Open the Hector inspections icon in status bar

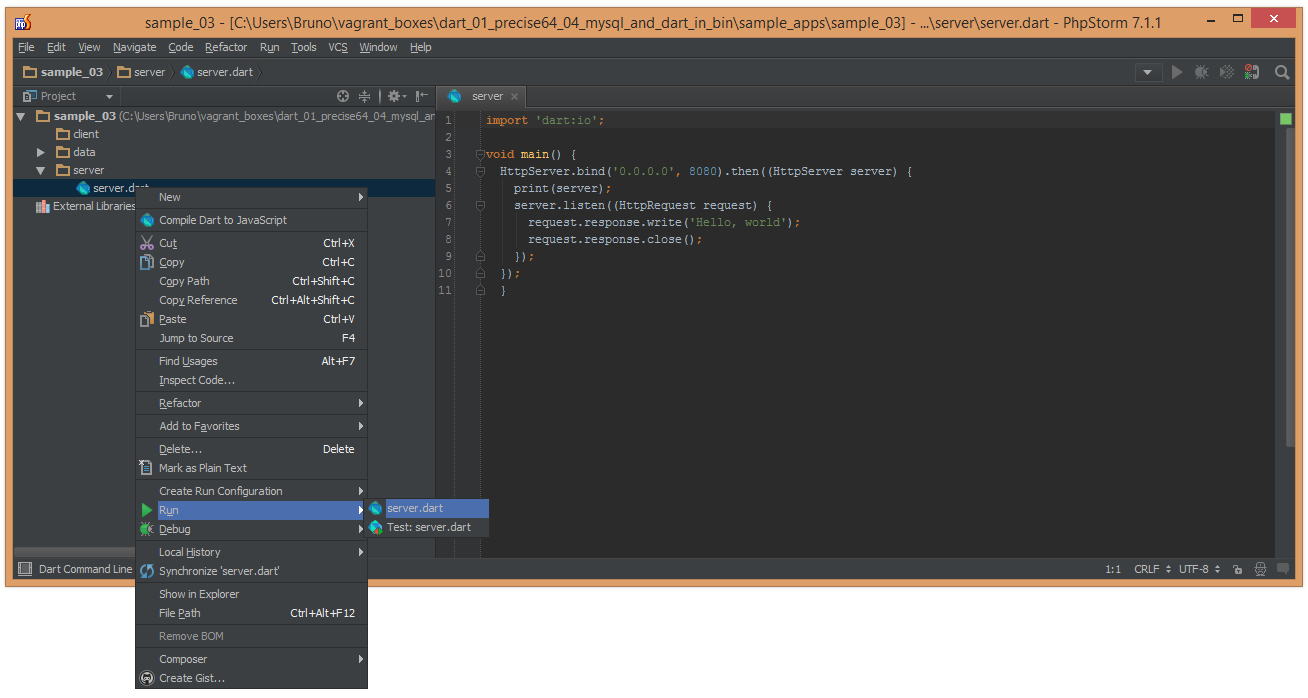1260,569
